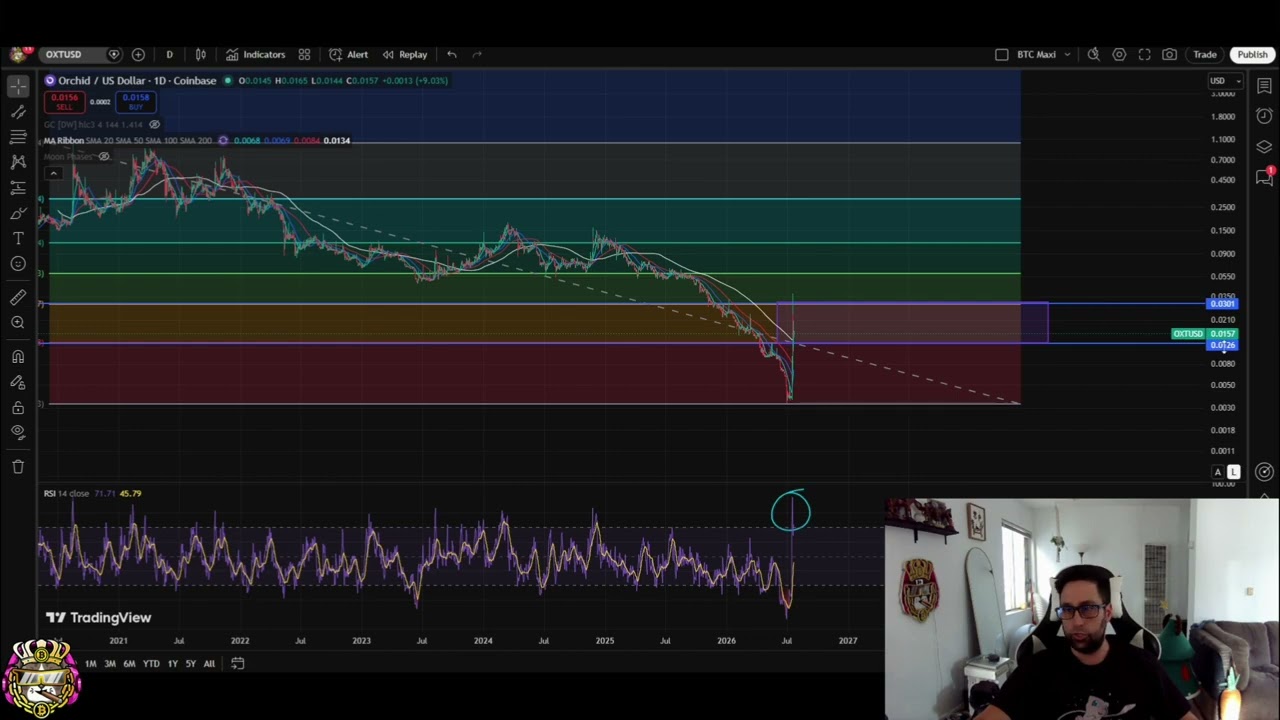The image size is (1280, 720).
Task: Open chart settings hexagon icon
Action: point(1119,54)
